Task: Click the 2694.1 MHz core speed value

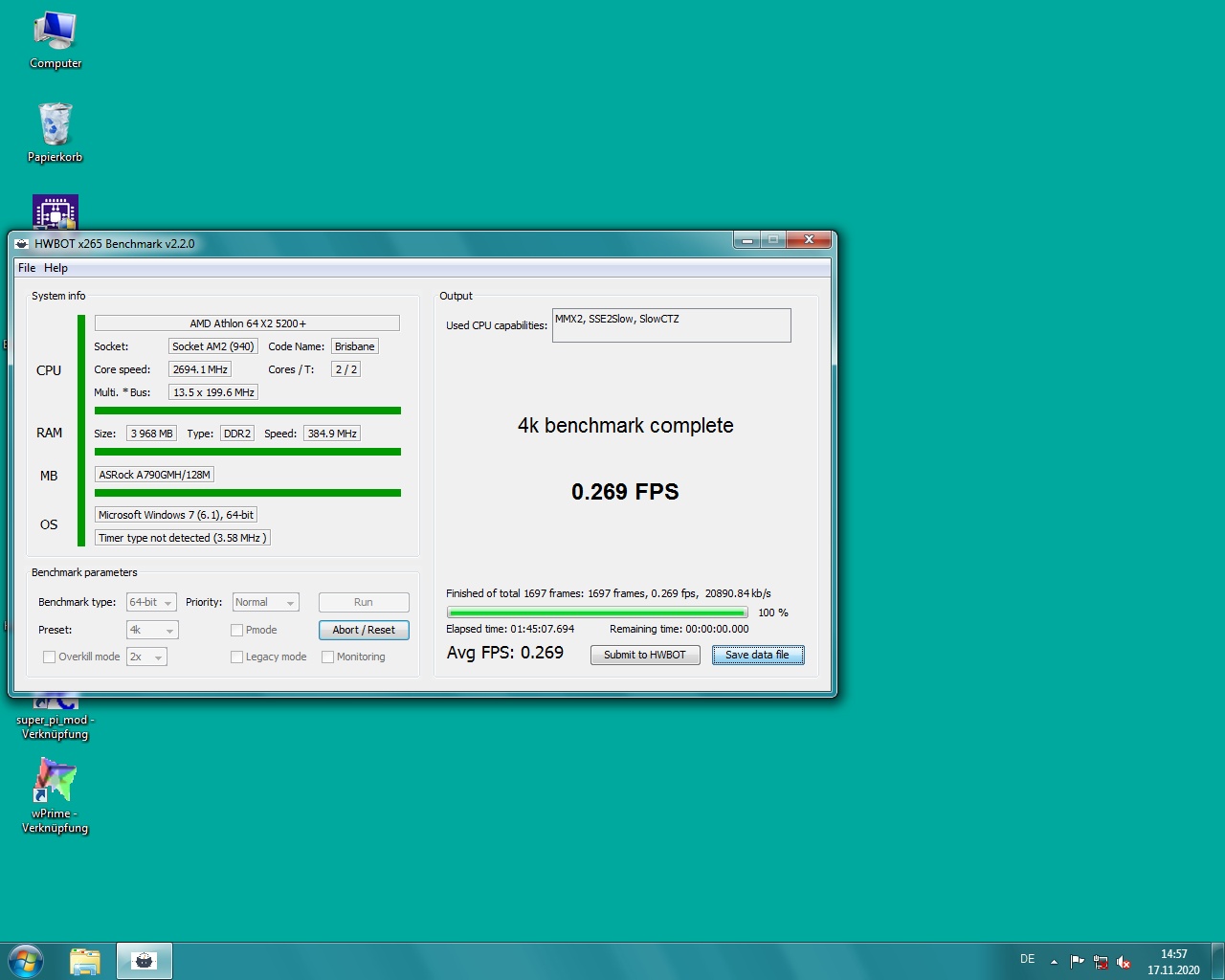Action: click(200, 369)
